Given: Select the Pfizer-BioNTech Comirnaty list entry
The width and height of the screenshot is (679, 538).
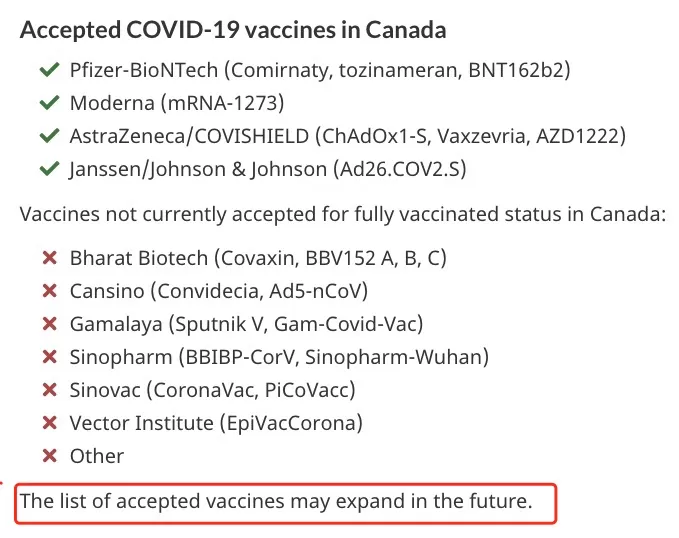Looking at the screenshot, I should click(320, 70).
